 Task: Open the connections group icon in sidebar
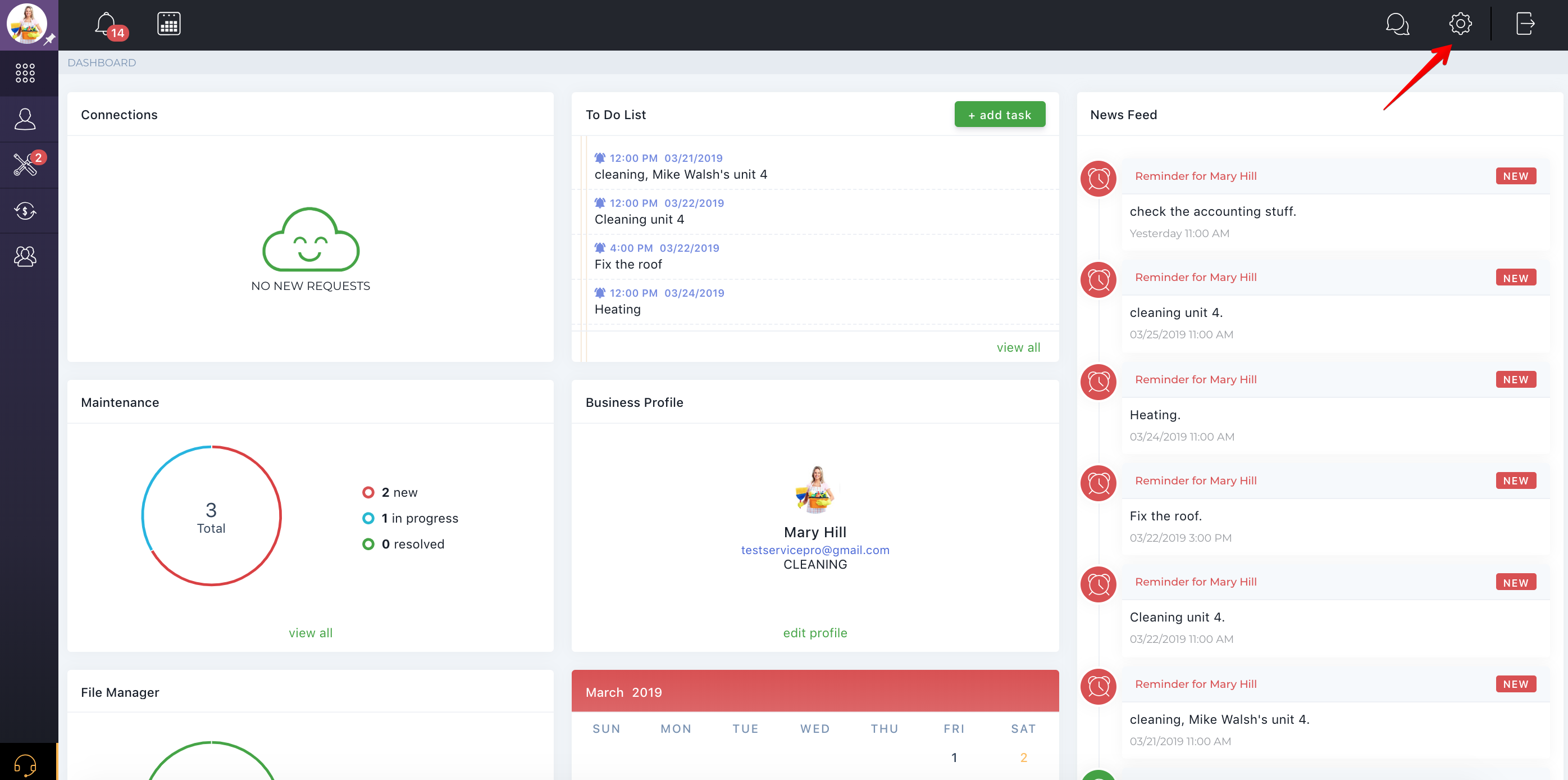click(25, 256)
